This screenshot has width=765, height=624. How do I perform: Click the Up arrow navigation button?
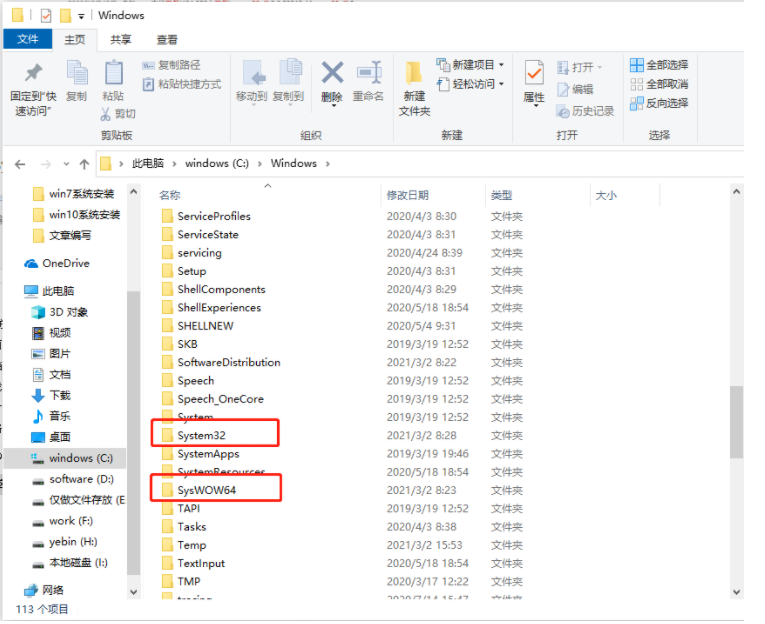84,164
